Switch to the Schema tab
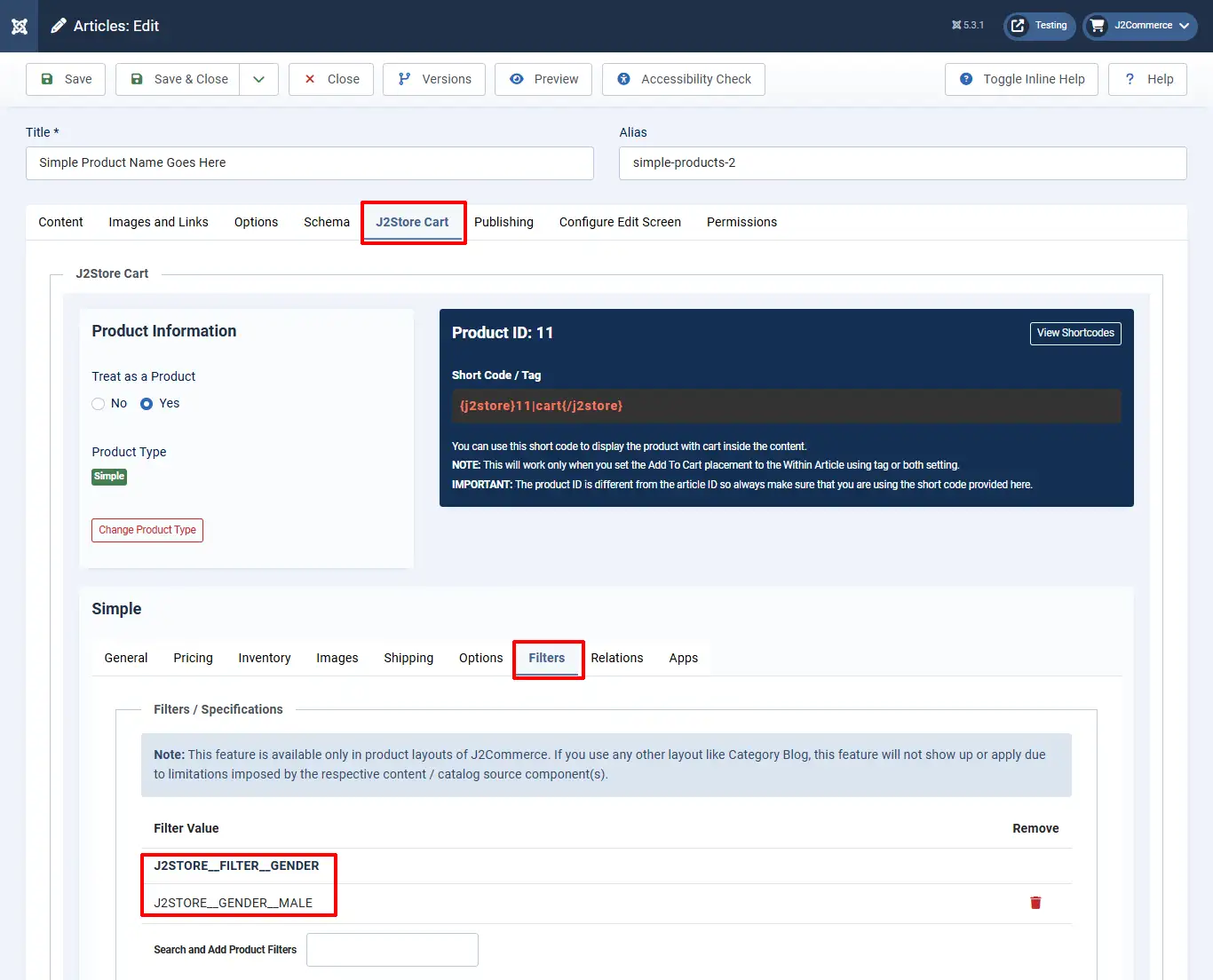Viewport: 1213px width, 980px height. point(327,222)
